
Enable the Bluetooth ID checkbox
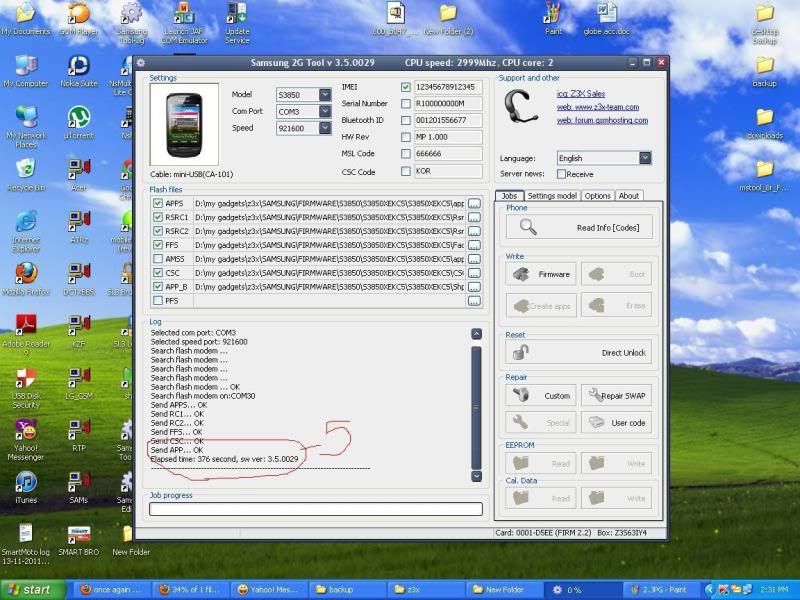pos(406,120)
